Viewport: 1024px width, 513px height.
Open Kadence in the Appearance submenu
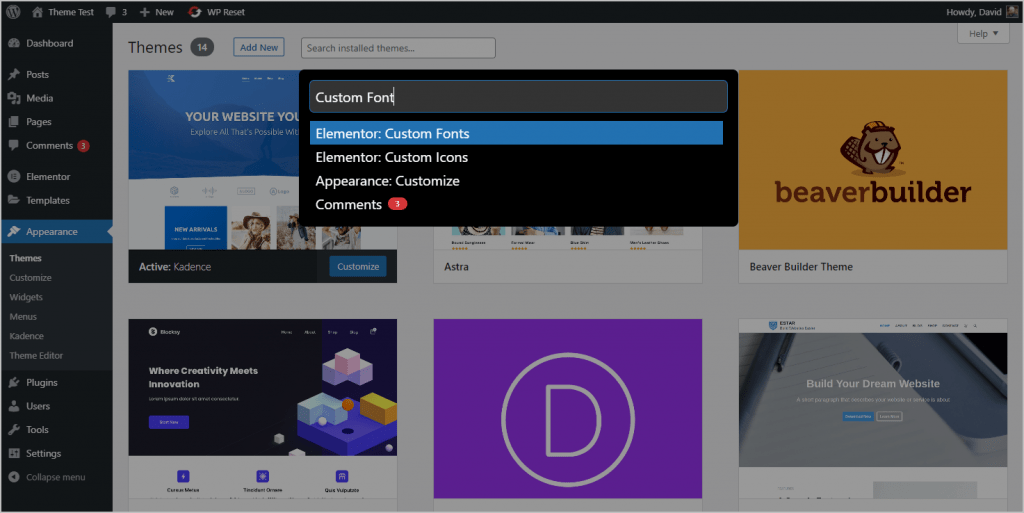(x=27, y=336)
